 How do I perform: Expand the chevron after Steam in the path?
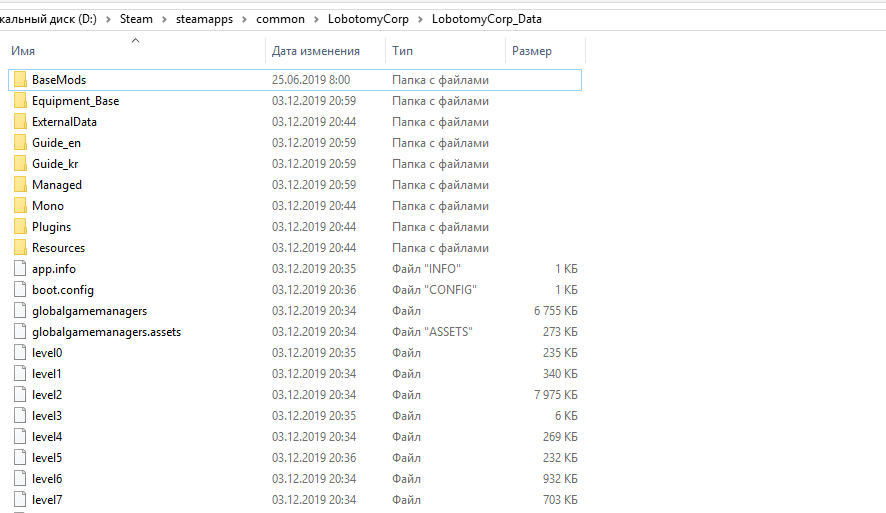164,19
